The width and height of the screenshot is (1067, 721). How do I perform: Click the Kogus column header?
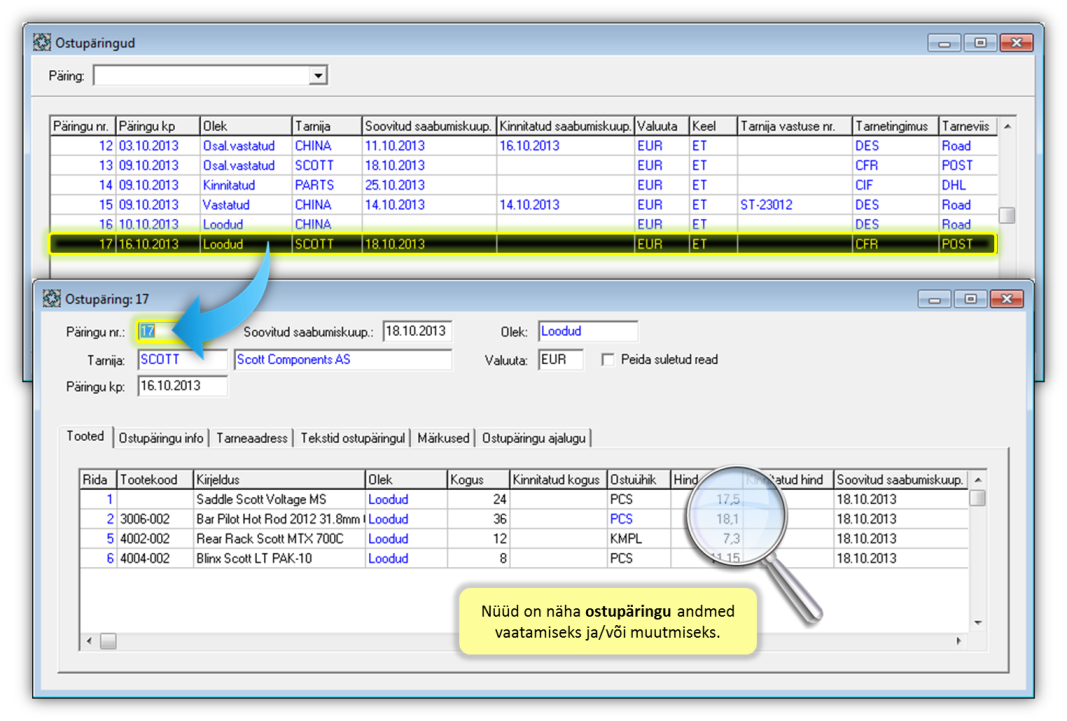click(478, 480)
